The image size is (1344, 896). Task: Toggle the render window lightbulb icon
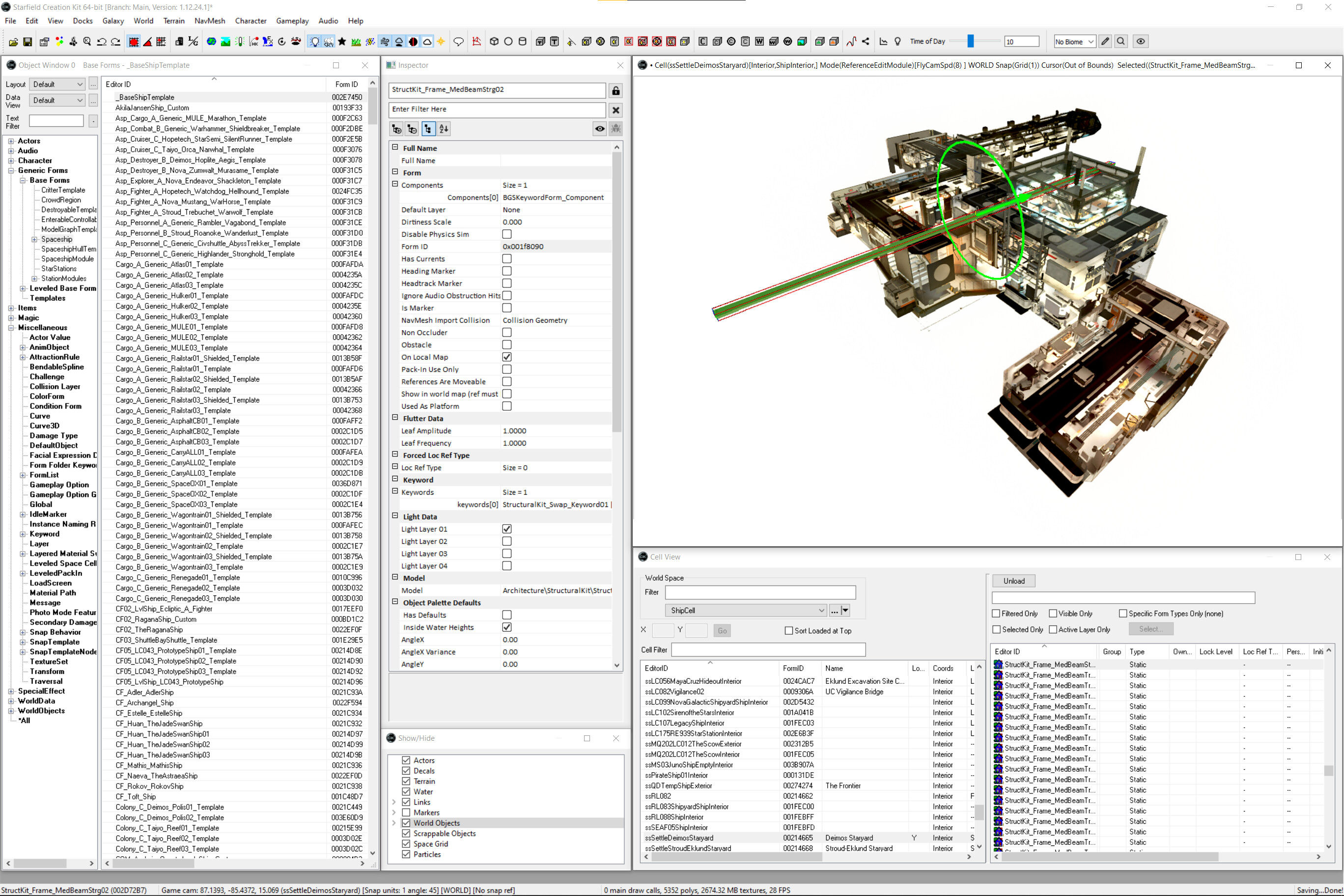click(x=315, y=41)
